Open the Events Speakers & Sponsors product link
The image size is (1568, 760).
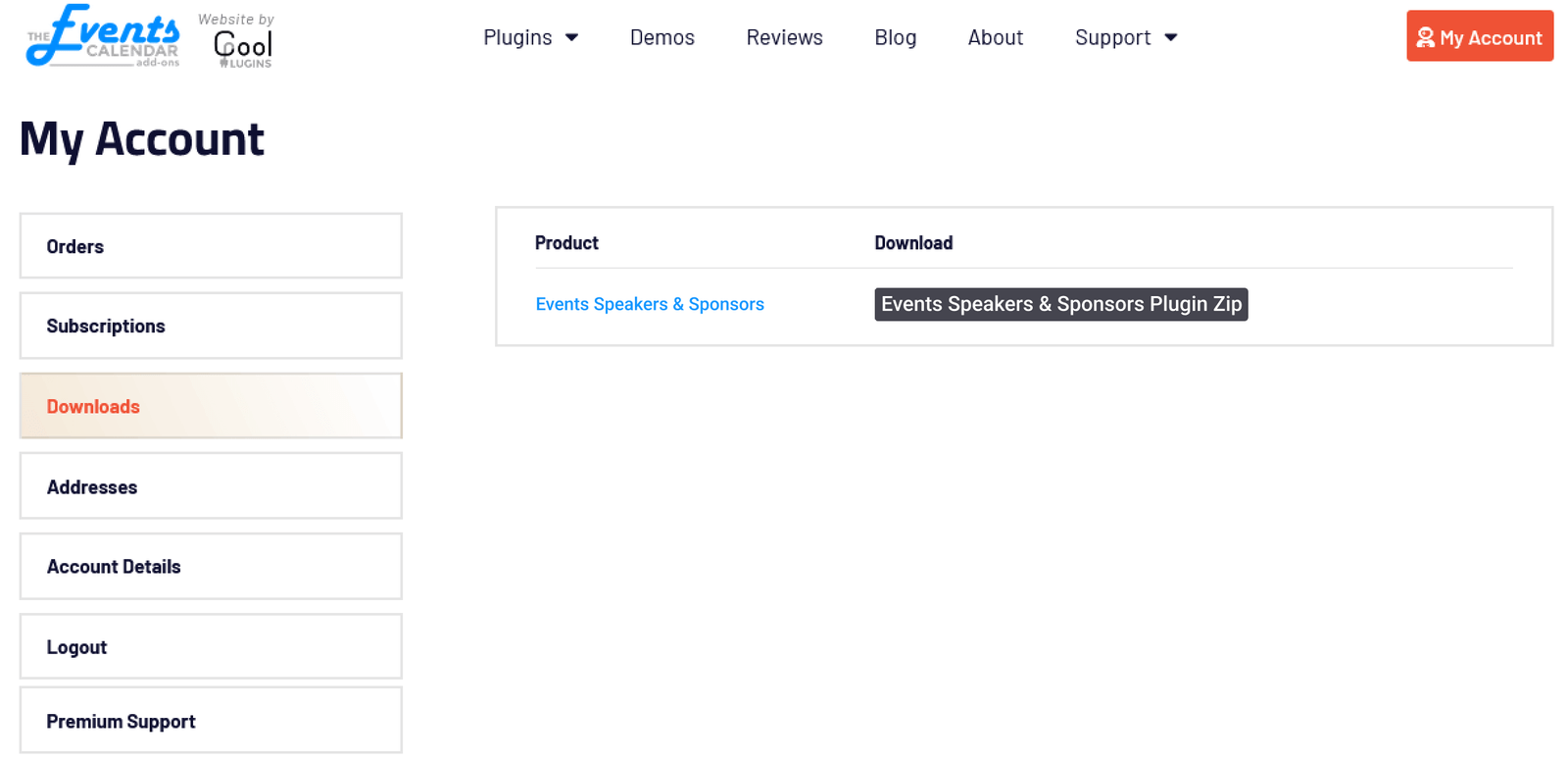649,304
